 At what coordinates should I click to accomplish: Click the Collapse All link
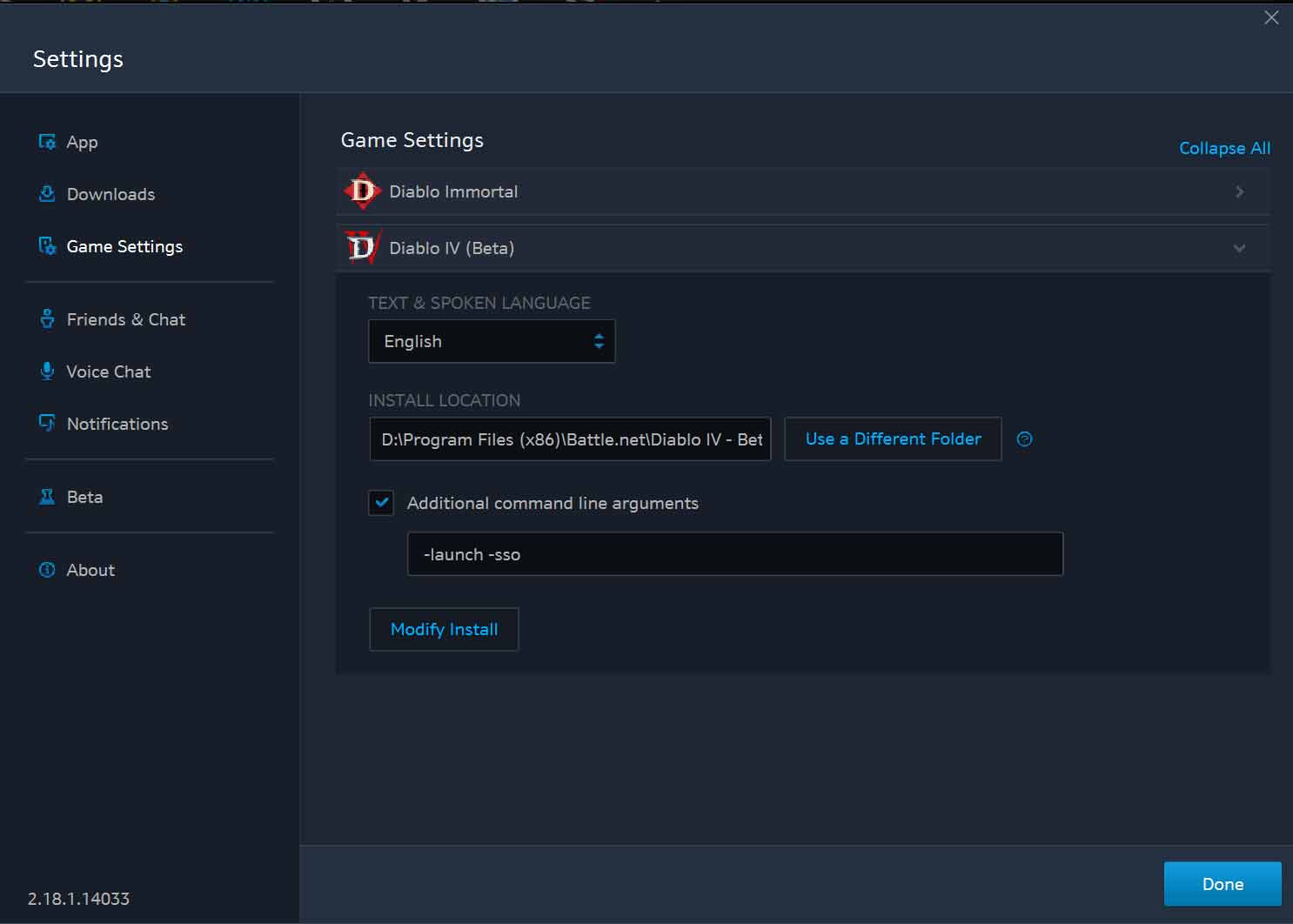click(x=1224, y=148)
